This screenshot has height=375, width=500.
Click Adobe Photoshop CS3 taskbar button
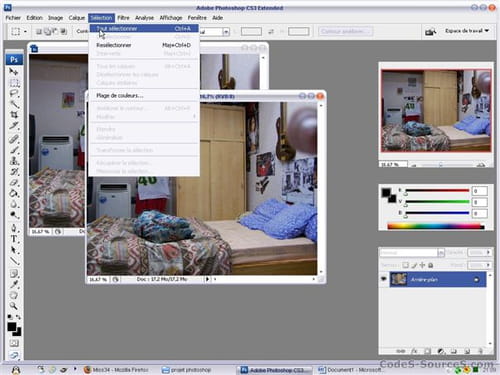[276, 370]
